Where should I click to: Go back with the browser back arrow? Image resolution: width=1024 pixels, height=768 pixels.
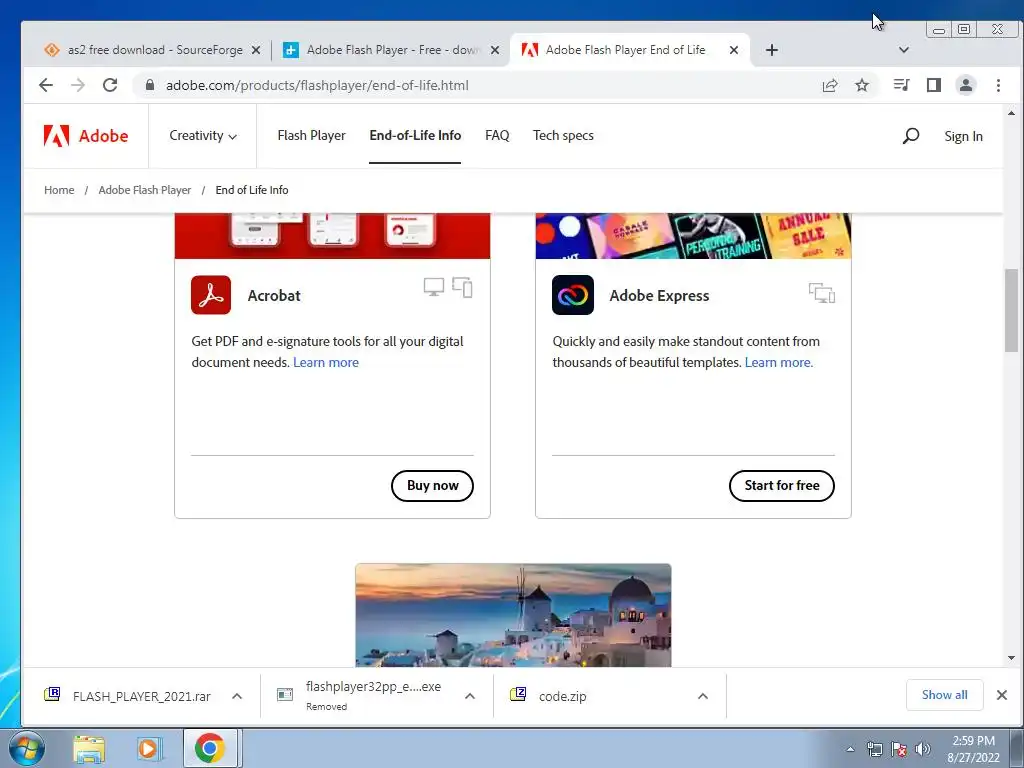tap(46, 85)
